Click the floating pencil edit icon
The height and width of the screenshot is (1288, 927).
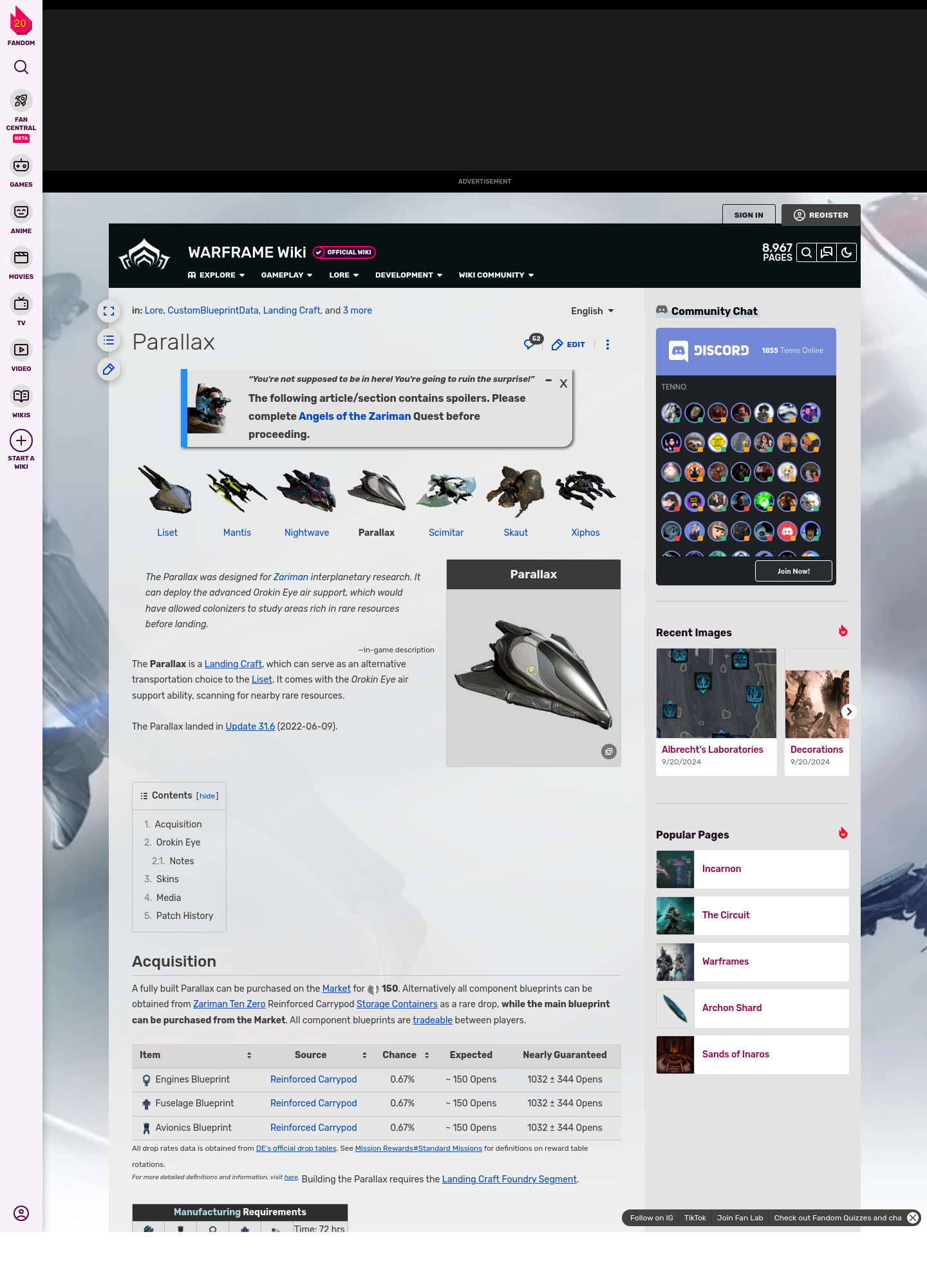tap(109, 369)
